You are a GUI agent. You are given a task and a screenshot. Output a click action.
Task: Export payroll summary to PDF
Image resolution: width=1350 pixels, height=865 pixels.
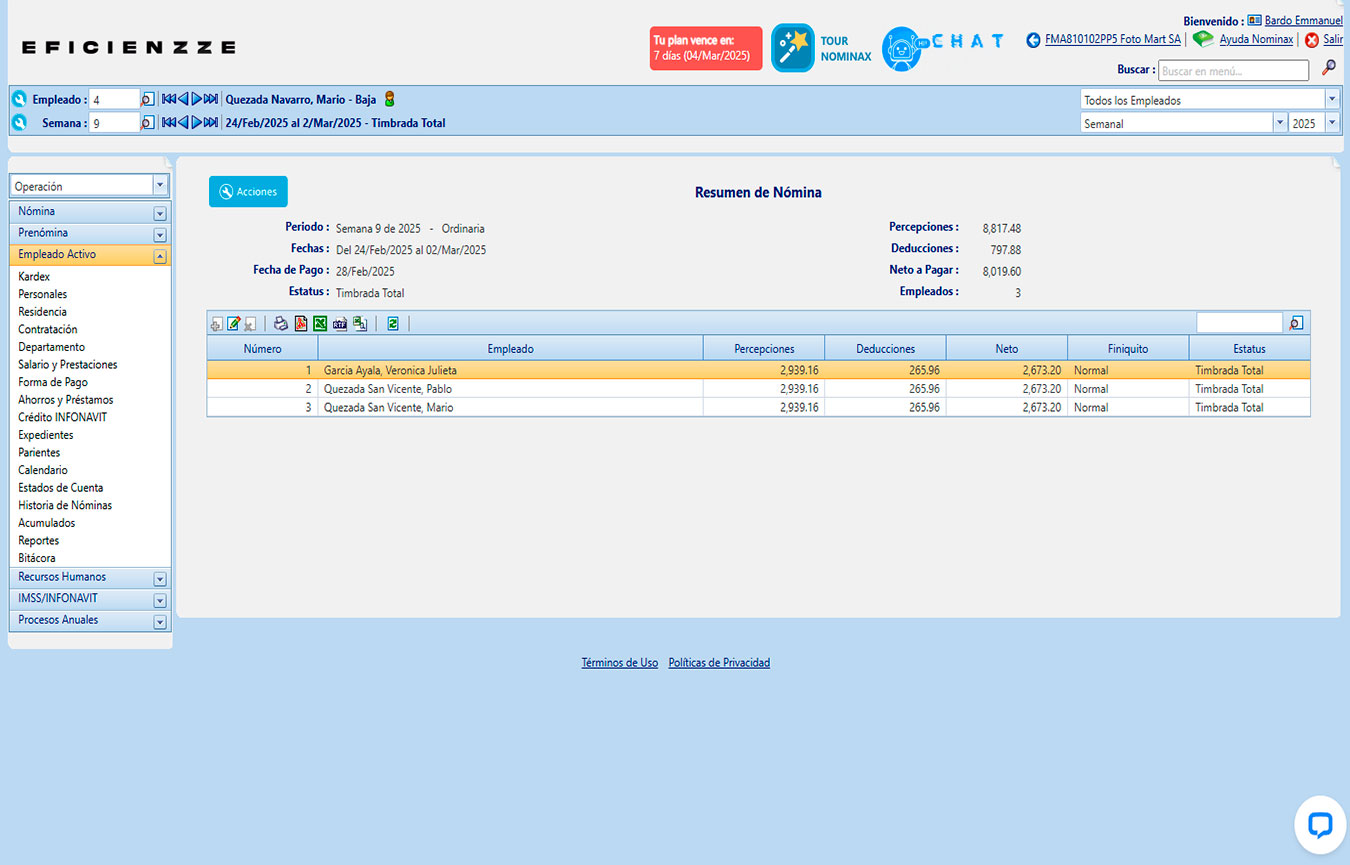click(x=301, y=323)
